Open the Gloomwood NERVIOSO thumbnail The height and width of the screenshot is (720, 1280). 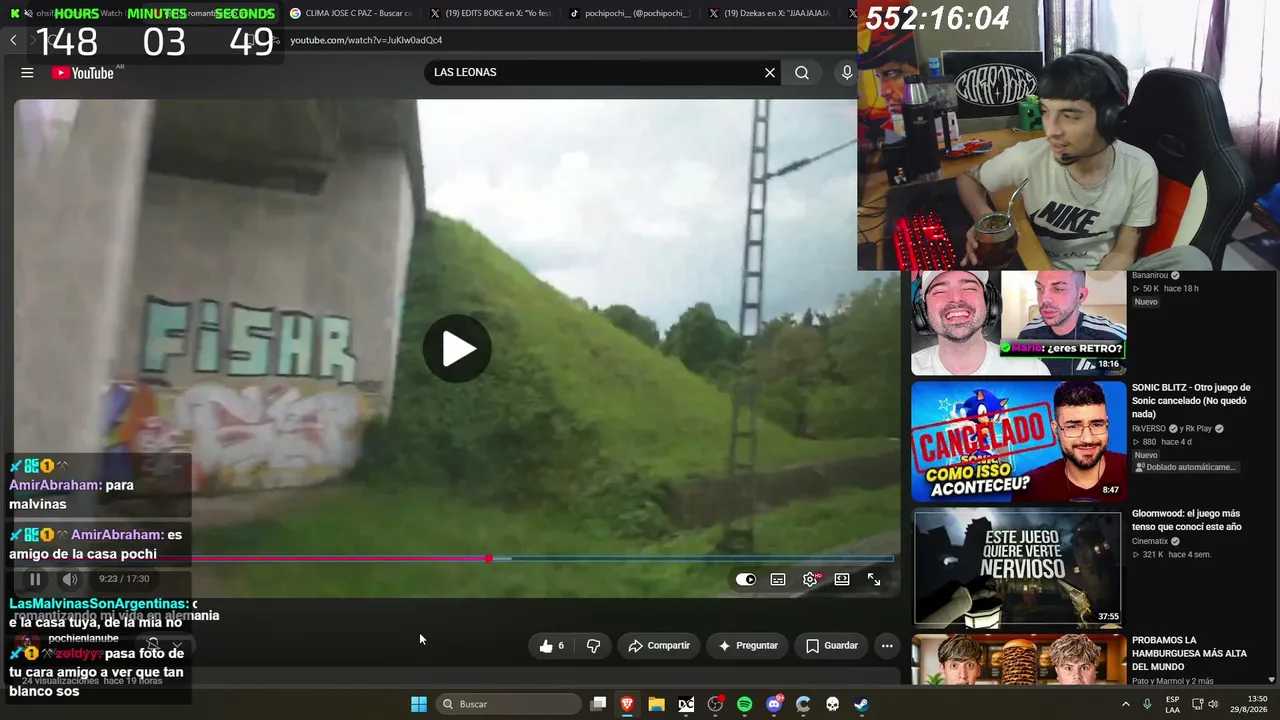coord(1018,567)
